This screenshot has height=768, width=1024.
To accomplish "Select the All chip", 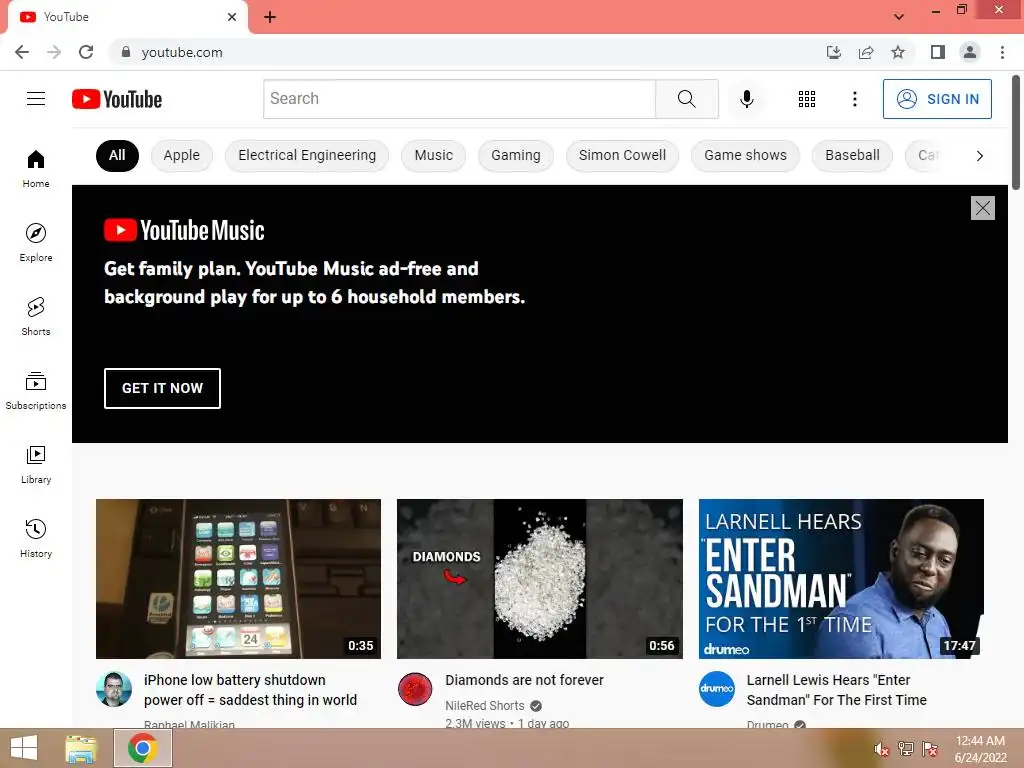I will 118,155.
